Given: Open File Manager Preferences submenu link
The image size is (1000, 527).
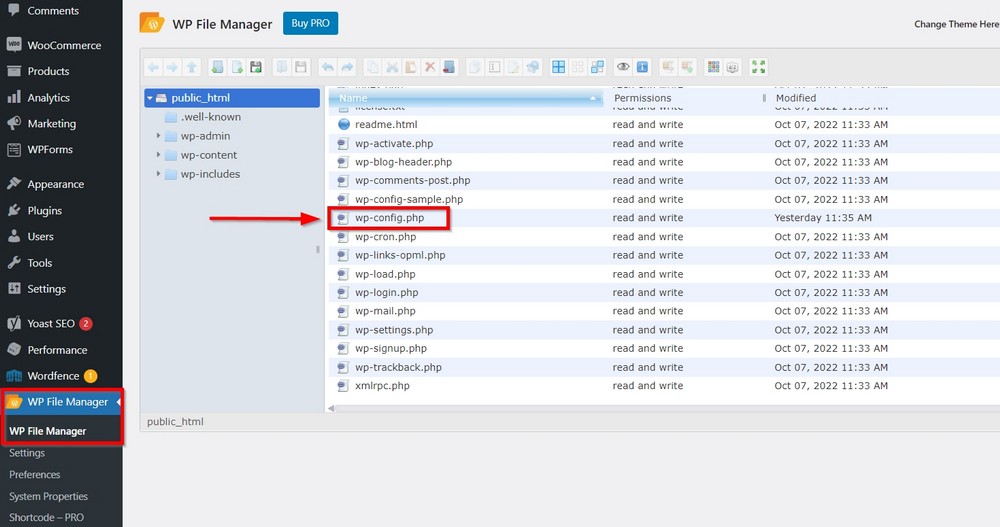Looking at the screenshot, I should (x=34, y=475).
